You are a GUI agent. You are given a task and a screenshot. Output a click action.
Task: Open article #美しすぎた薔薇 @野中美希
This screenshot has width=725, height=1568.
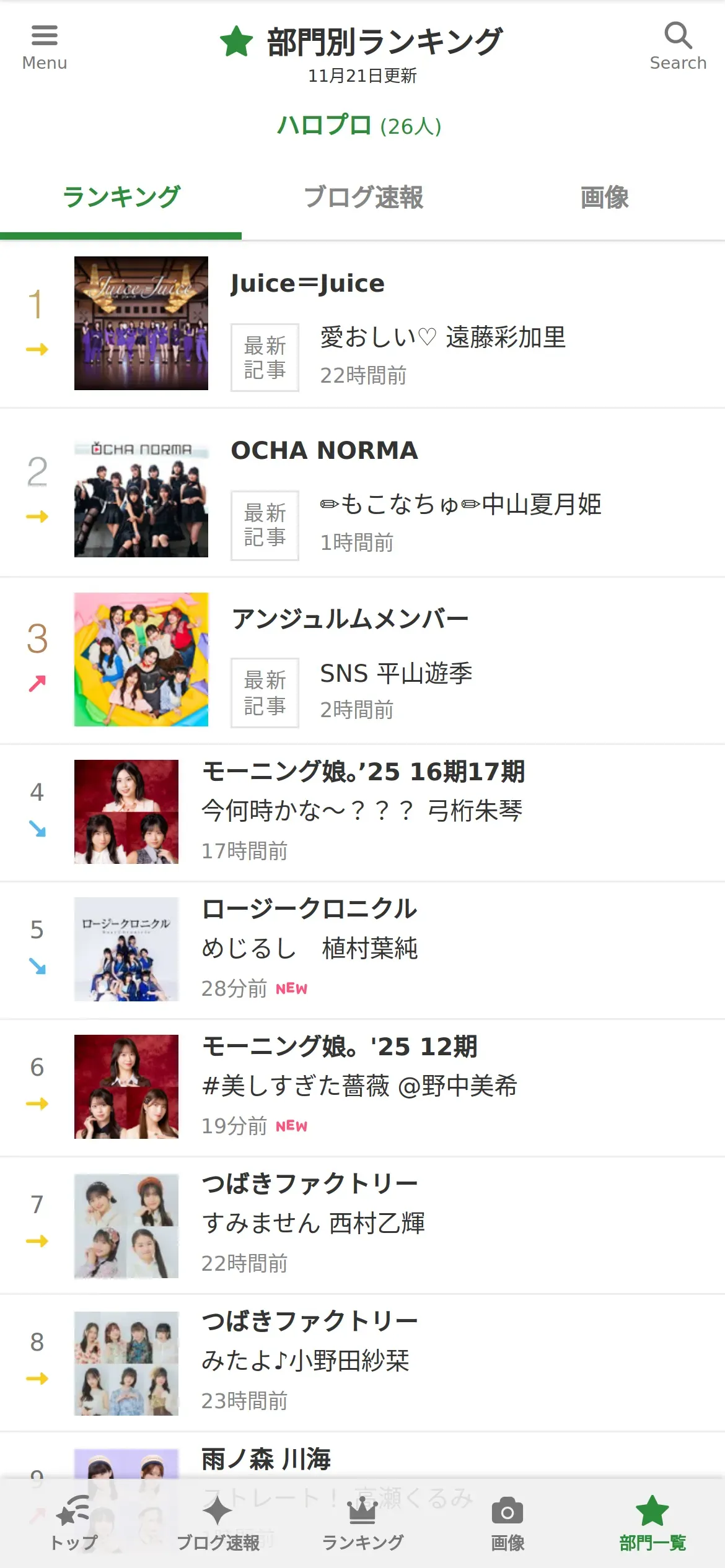pyautogui.click(x=359, y=1086)
